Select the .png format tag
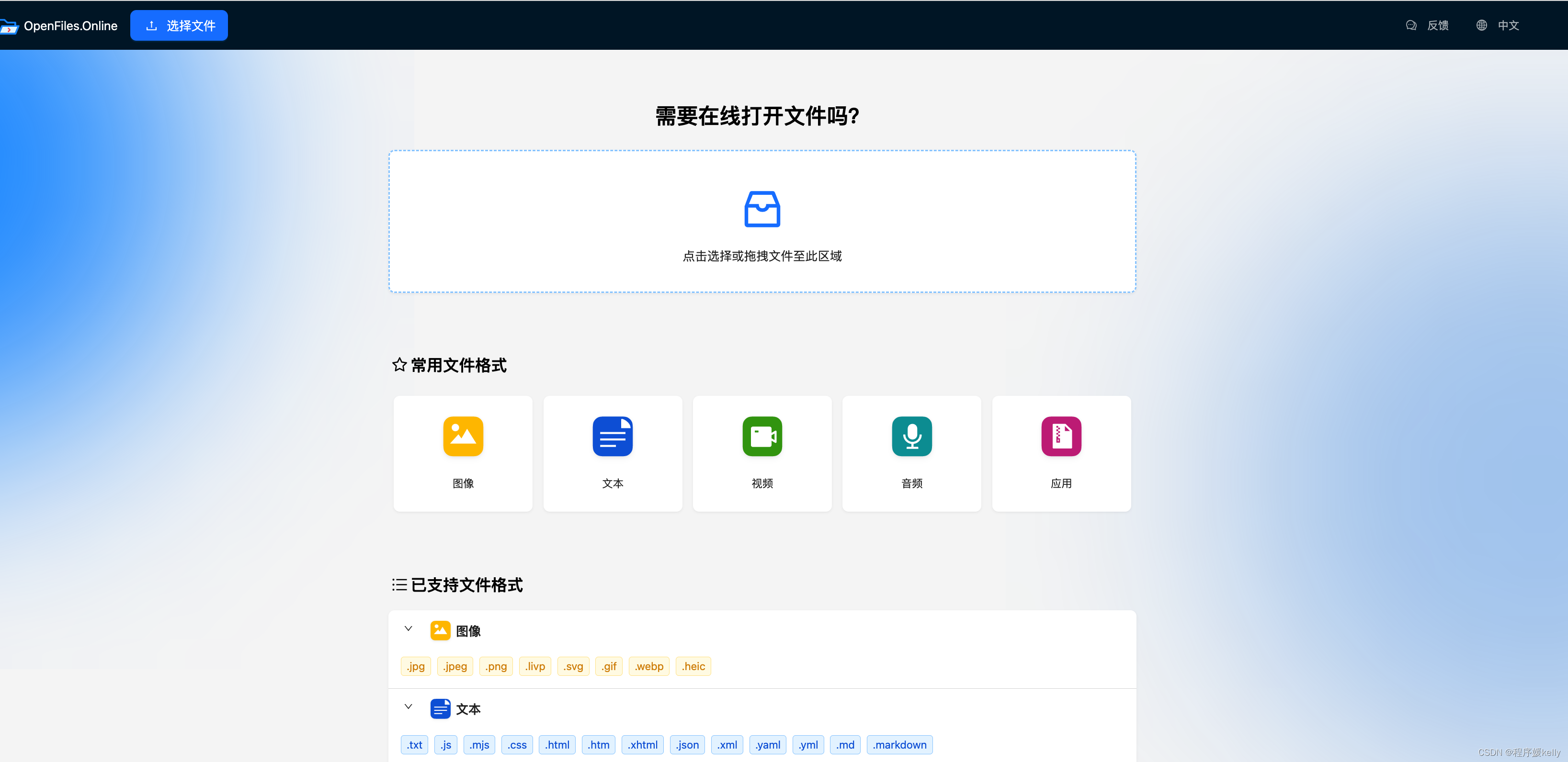This screenshot has width=1568, height=762. point(496,667)
